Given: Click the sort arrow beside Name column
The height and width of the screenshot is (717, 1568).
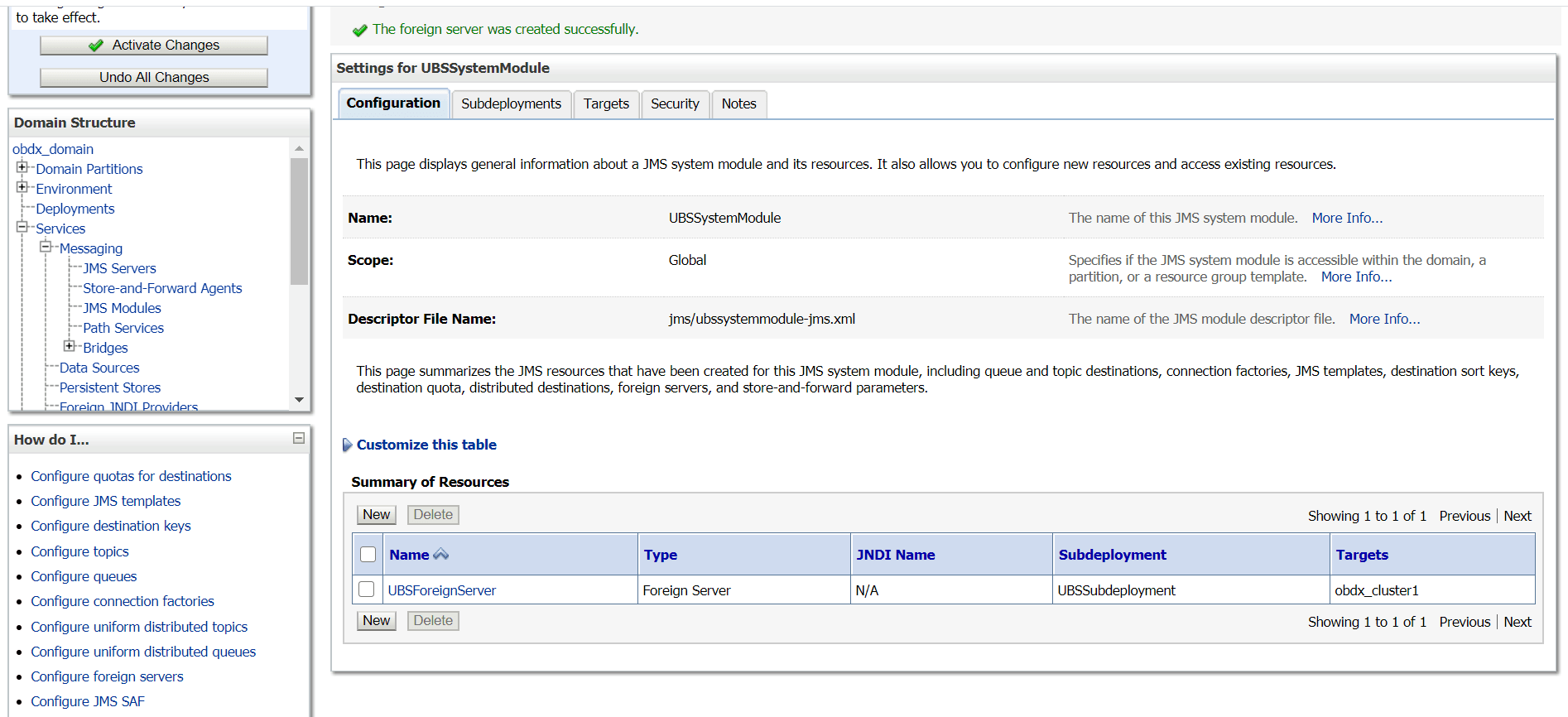Looking at the screenshot, I should (441, 554).
